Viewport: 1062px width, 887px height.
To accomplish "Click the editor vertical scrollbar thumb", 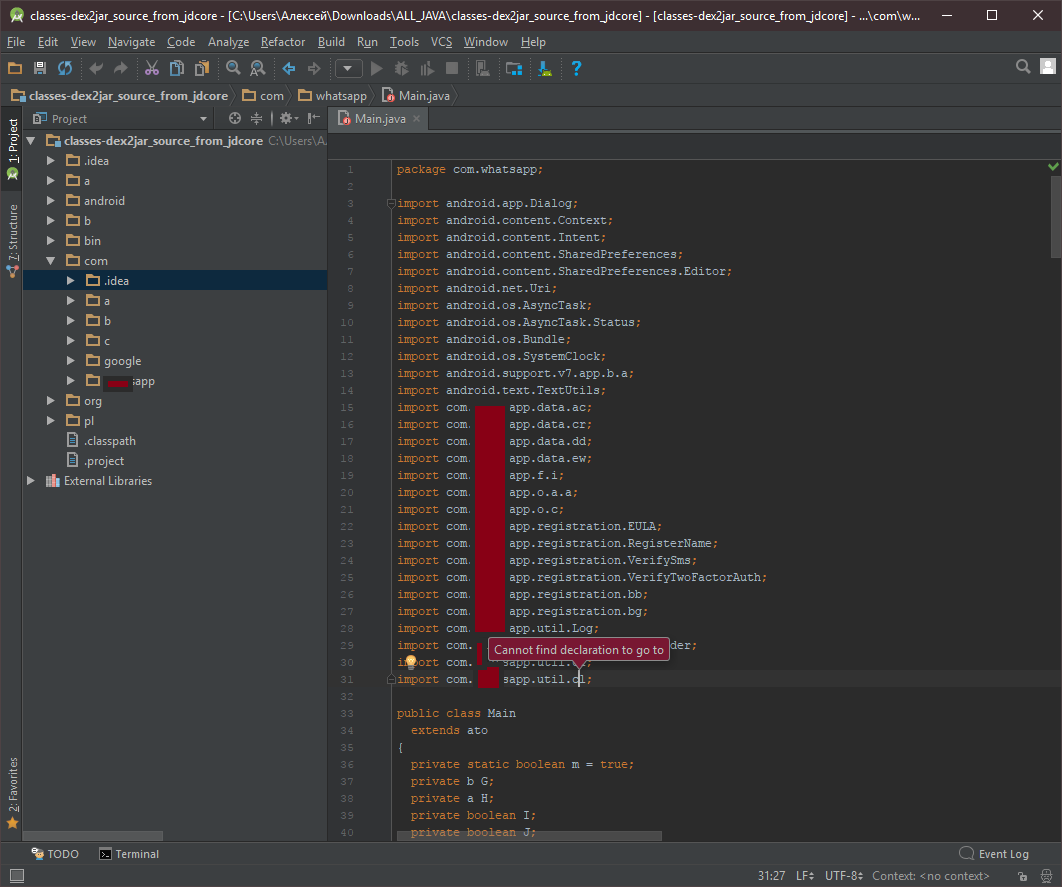I will click(1056, 217).
